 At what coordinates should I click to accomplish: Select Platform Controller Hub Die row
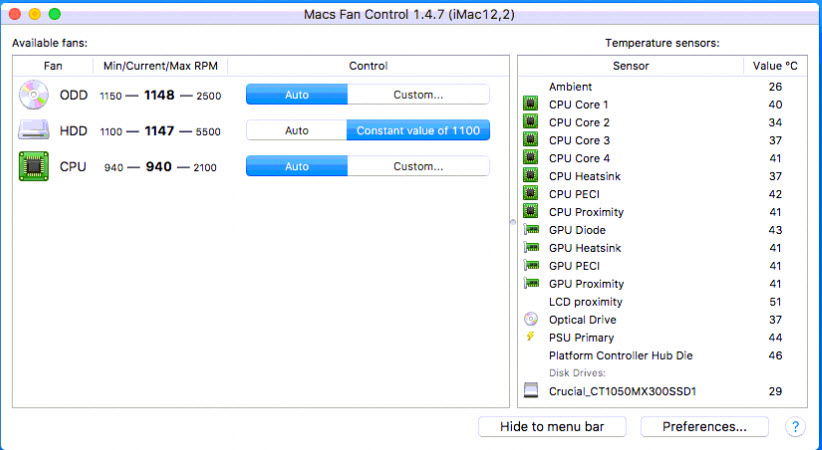click(663, 355)
